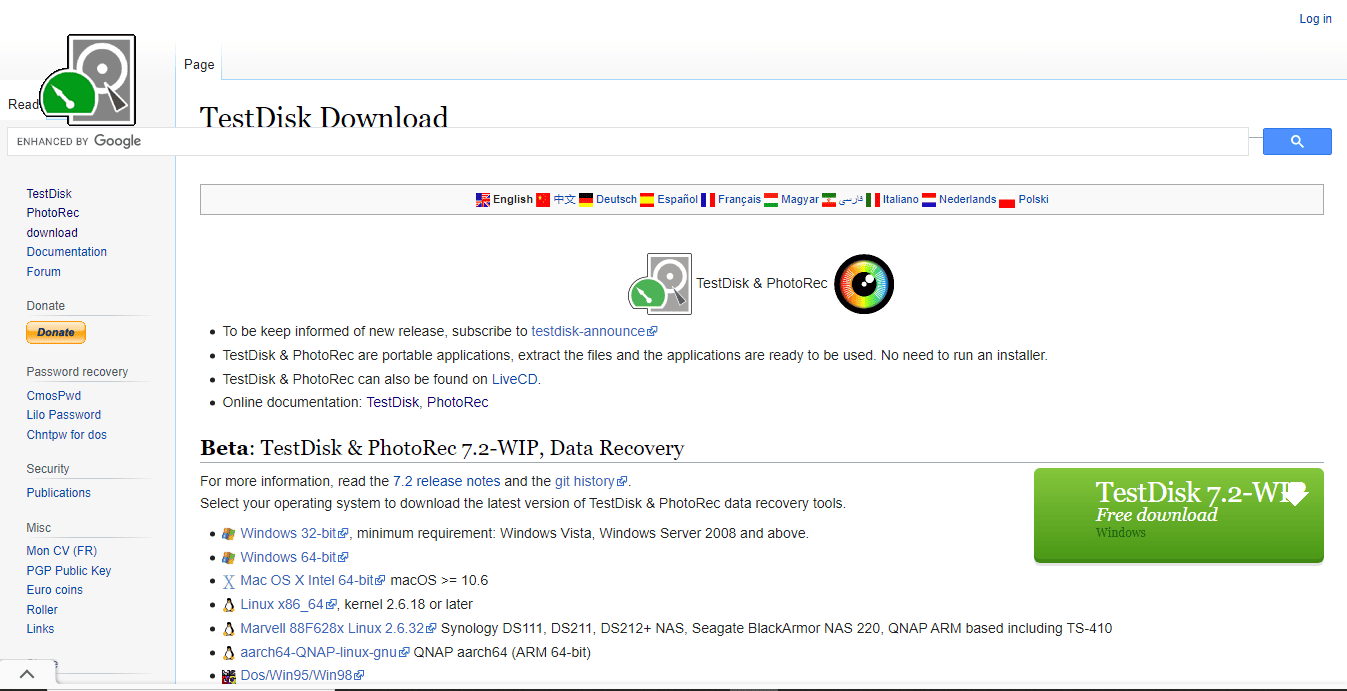The height and width of the screenshot is (691, 1347).
Task: Click the Log in link
Action: point(1315,19)
